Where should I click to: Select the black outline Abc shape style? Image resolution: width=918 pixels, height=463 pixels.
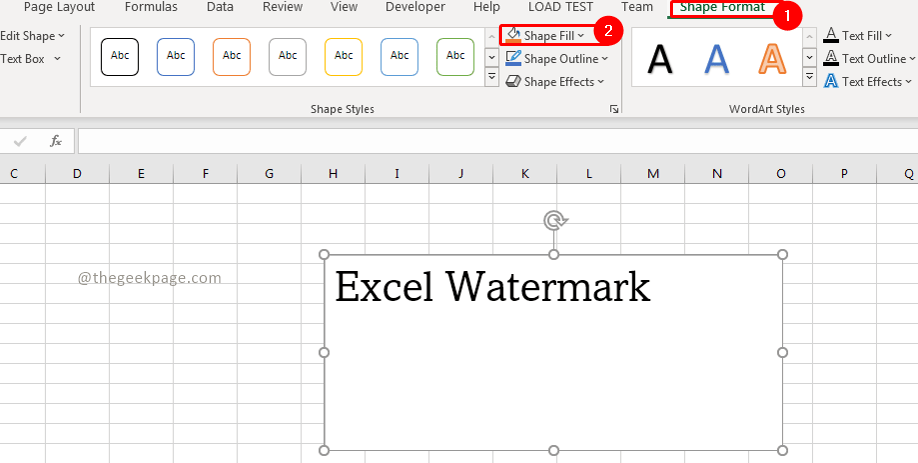pos(120,57)
